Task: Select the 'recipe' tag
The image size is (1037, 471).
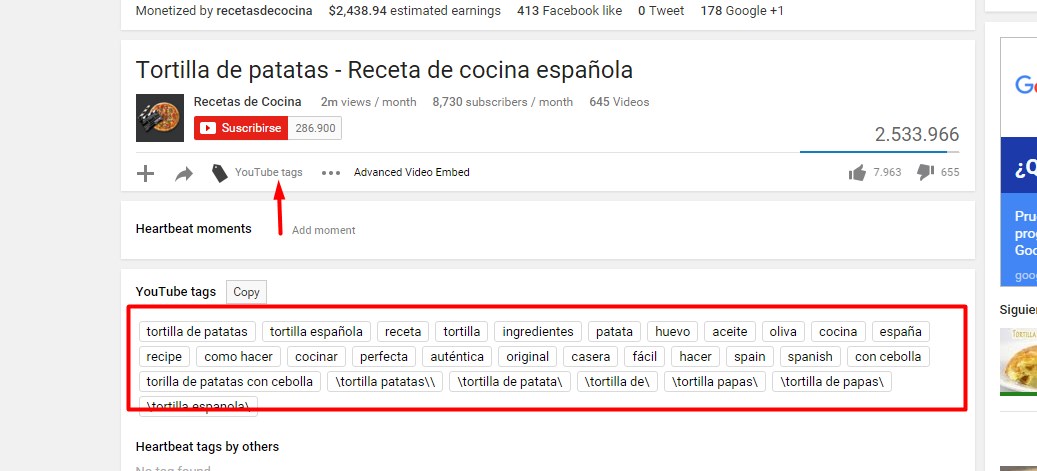Action: 164,357
